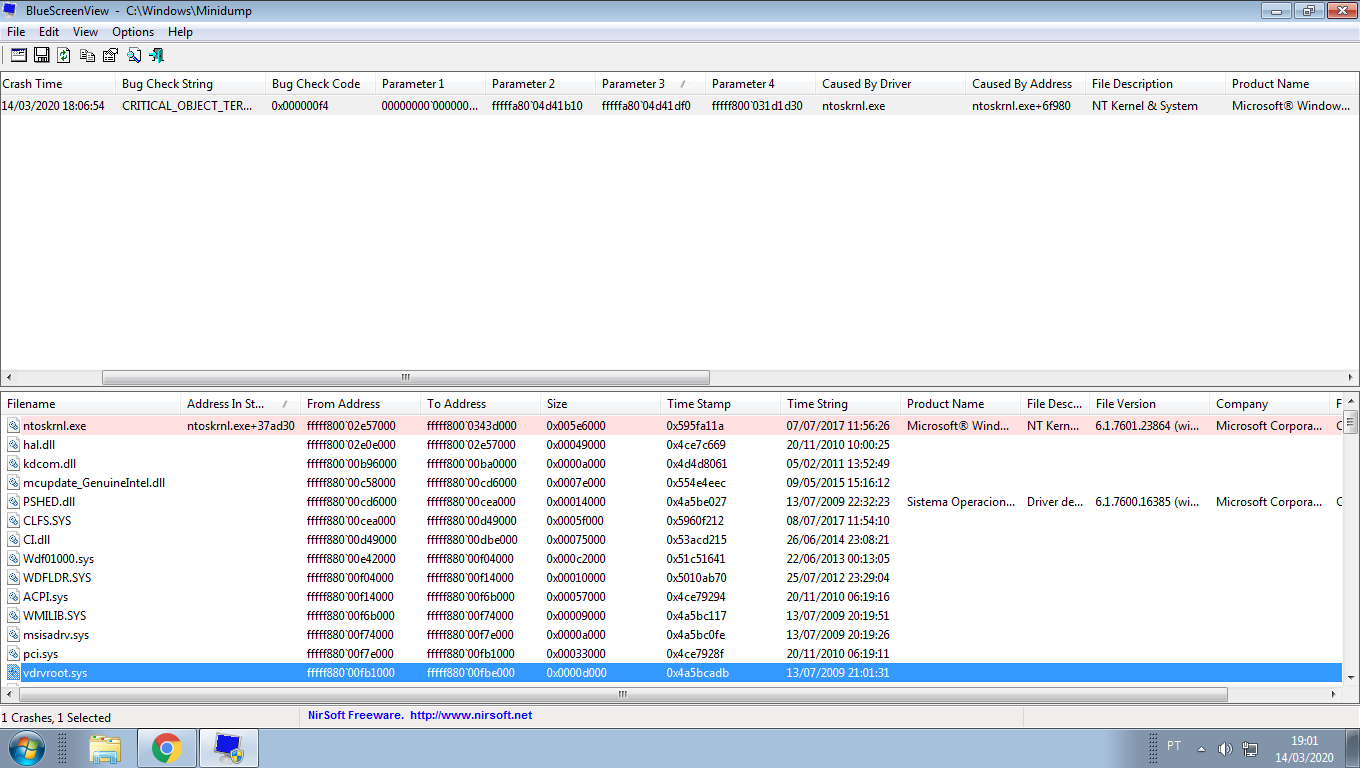Select ACPI.sys file icon
Viewport: 1360px width, 768px height.
tap(13, 597)
